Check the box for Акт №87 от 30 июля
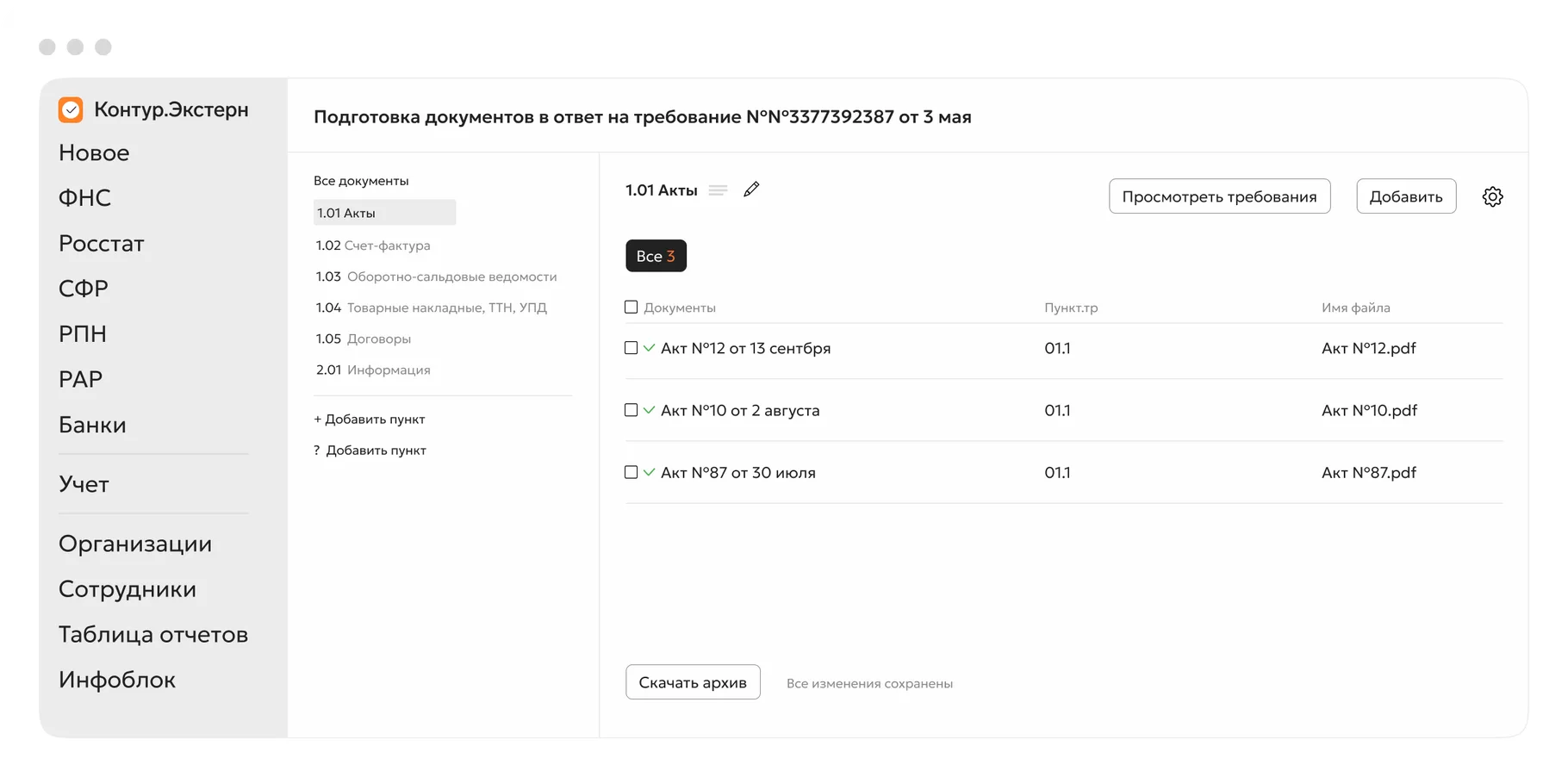1568x777 pixels. 631,472
